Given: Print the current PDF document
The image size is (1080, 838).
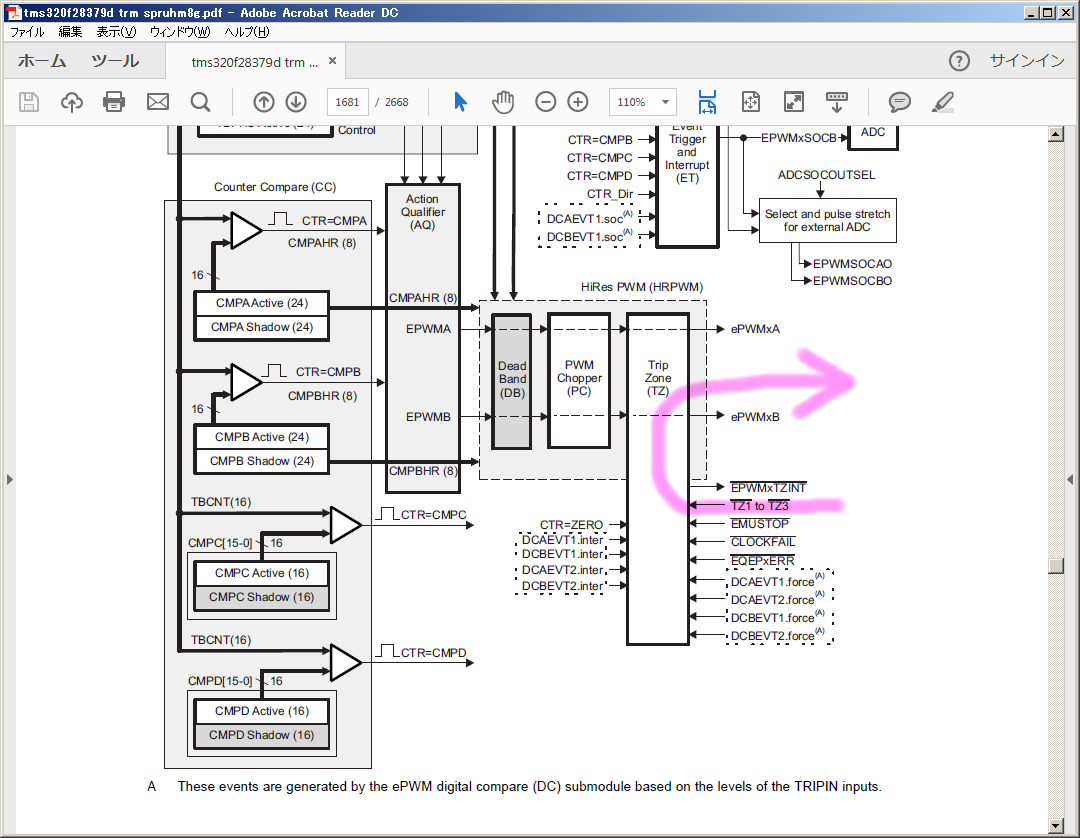Looking at the screenshot, I should [x=113, y=101].
